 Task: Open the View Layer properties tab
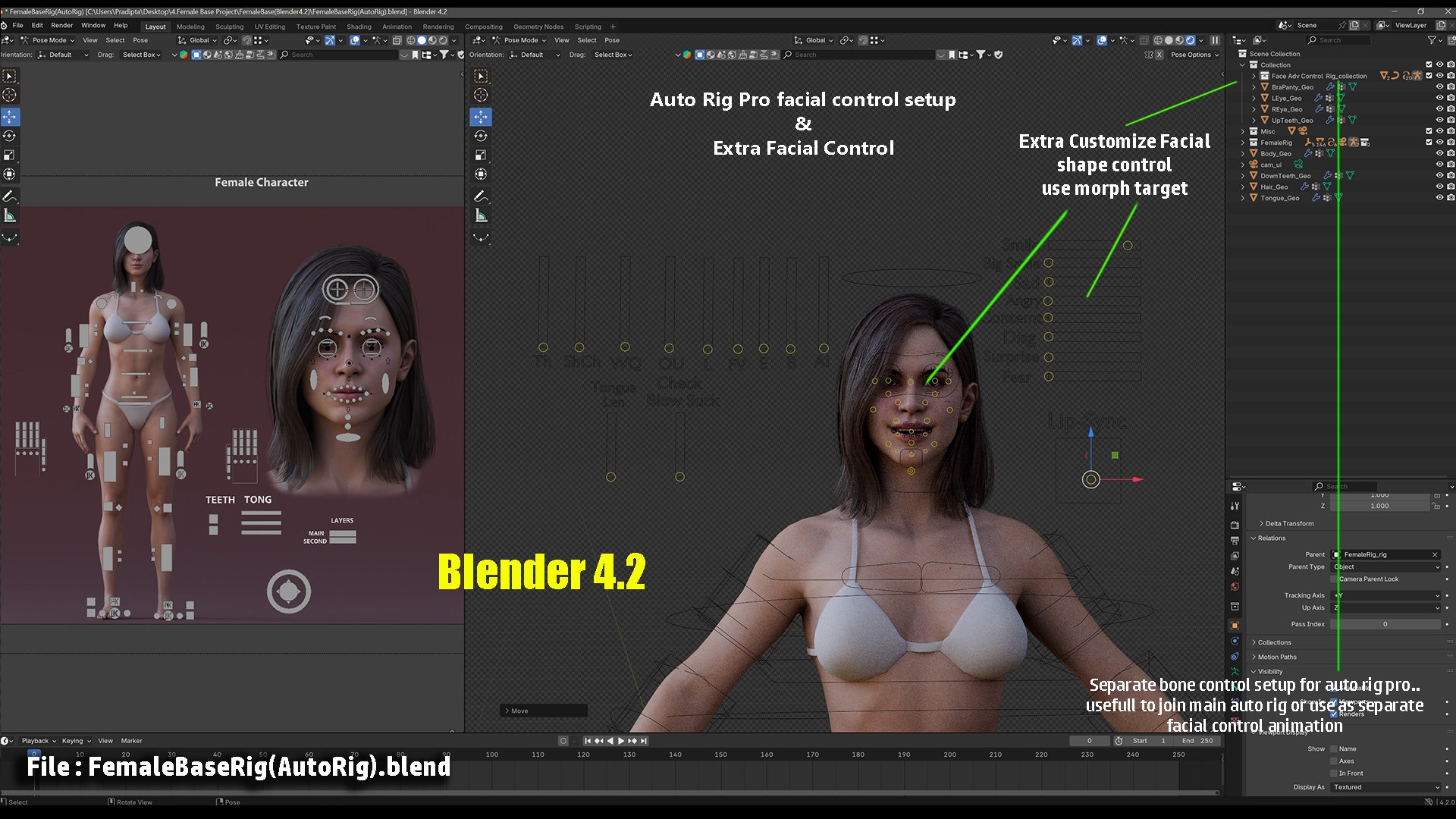[1235, 556]
